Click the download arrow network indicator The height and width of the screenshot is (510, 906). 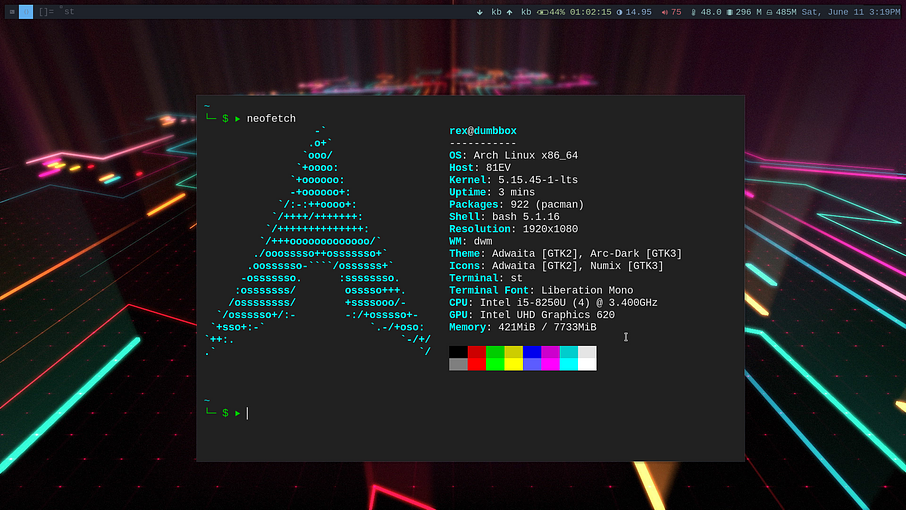click(x=480, y=12)
